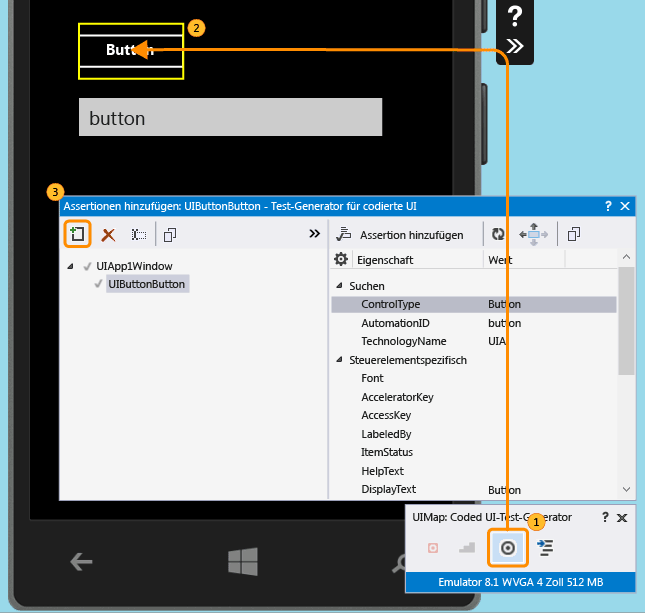Click the crosshair add assertions icon
The height and width of the screenshot is (613, 645).
508,548
